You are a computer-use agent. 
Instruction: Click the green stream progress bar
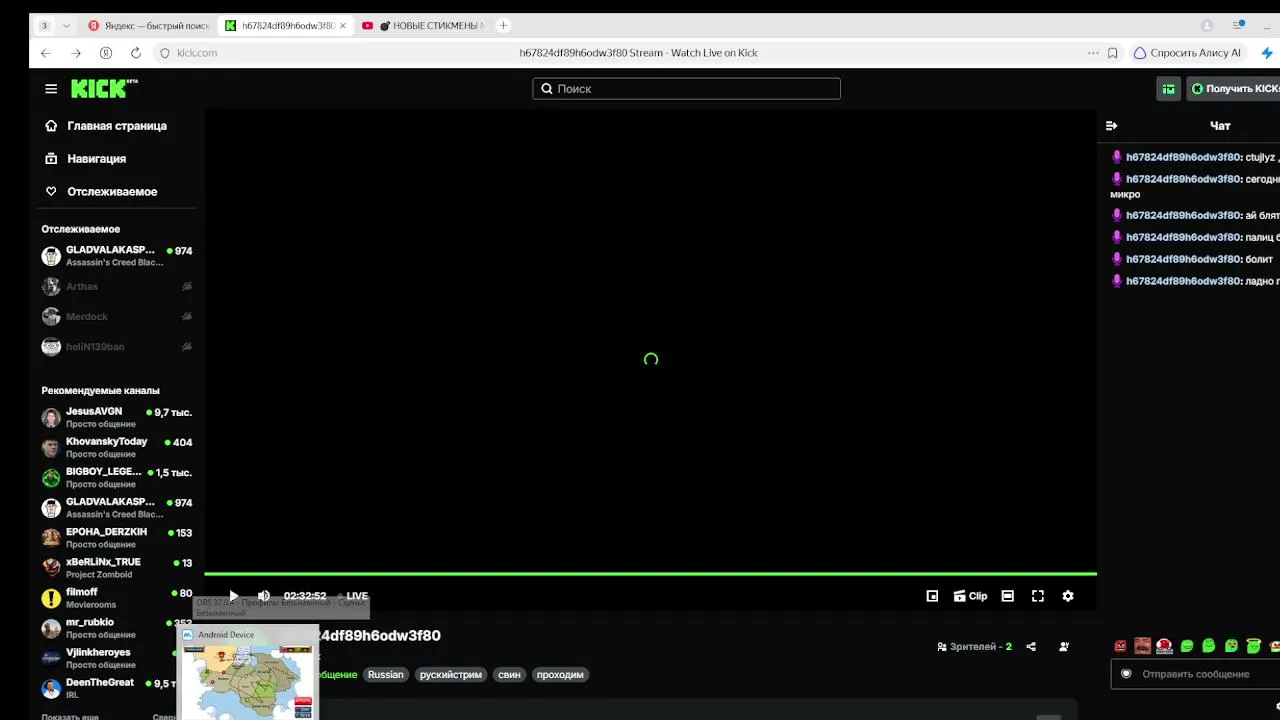[650, 574]
